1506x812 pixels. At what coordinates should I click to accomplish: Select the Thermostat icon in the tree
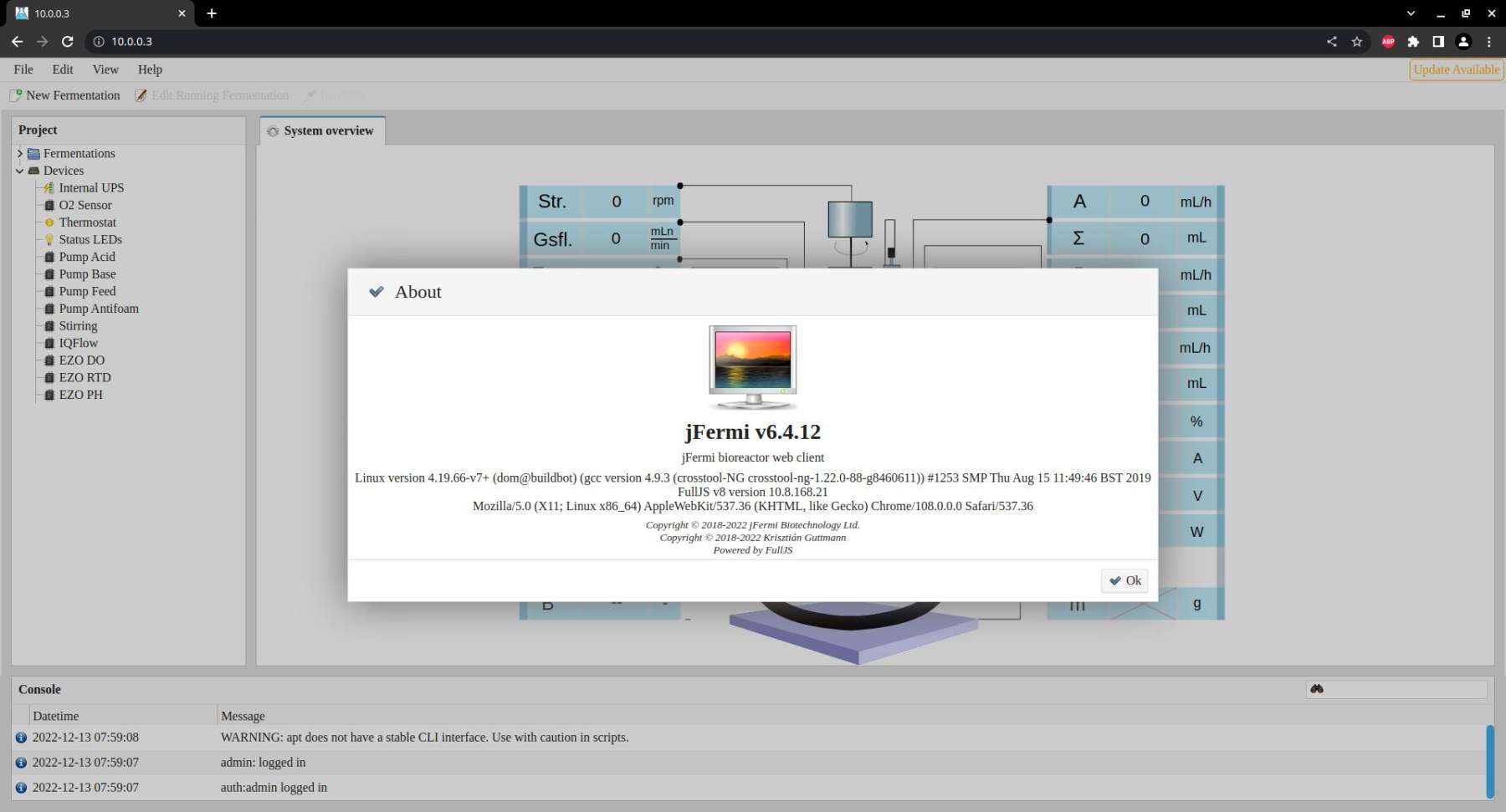coord(49,222)
